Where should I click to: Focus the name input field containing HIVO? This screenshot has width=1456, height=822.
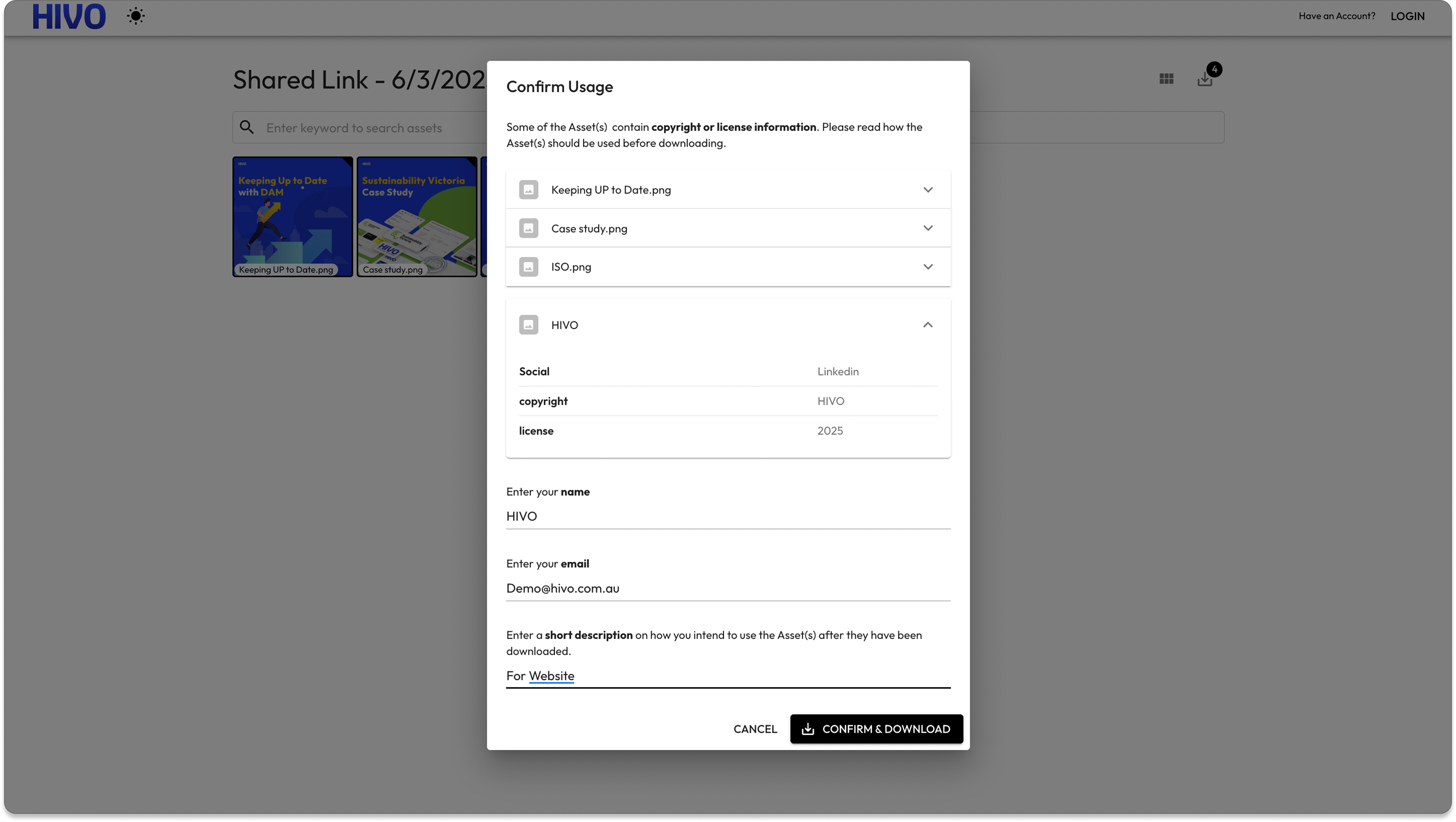coord(727,516)
